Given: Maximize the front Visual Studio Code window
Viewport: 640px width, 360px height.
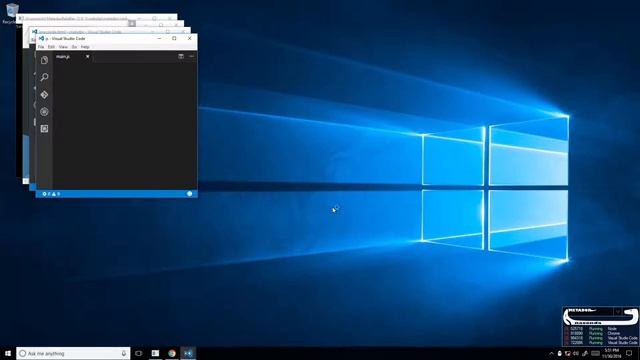Looking at the screenshot, I should (174, 38).
